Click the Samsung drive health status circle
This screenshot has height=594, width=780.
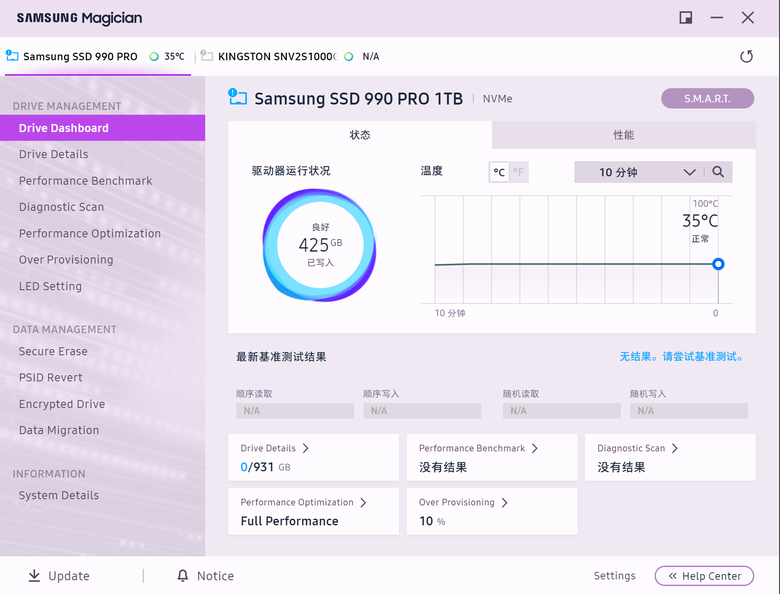pos(154,56)
